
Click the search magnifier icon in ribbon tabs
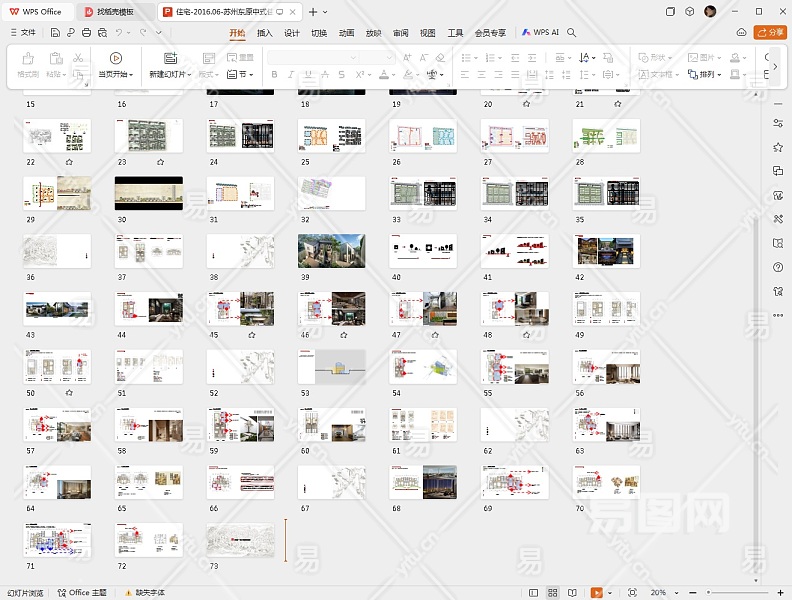(572, 33)
